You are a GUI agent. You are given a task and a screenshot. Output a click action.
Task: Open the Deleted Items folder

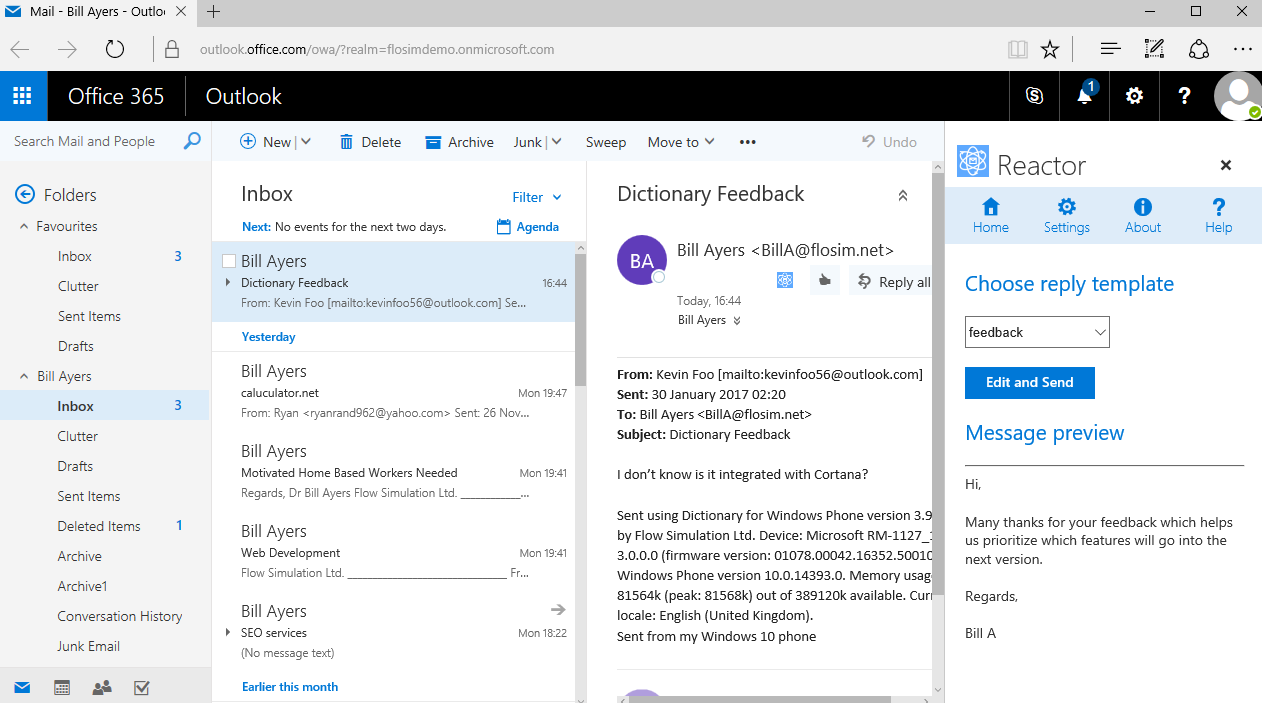point(99,526)
